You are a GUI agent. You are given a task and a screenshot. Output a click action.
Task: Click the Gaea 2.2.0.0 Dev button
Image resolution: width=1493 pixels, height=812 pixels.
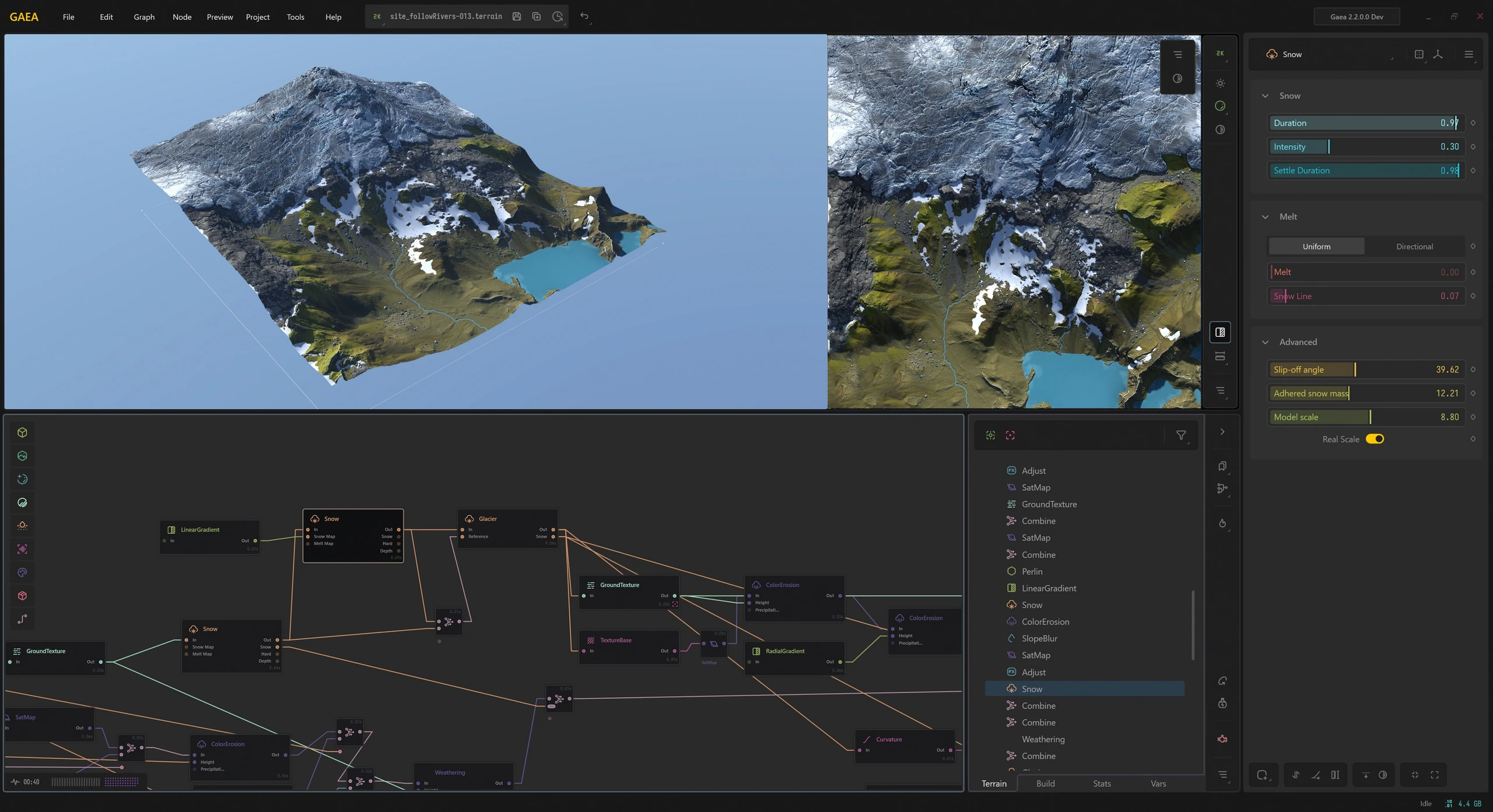[x=1356, y=16]
